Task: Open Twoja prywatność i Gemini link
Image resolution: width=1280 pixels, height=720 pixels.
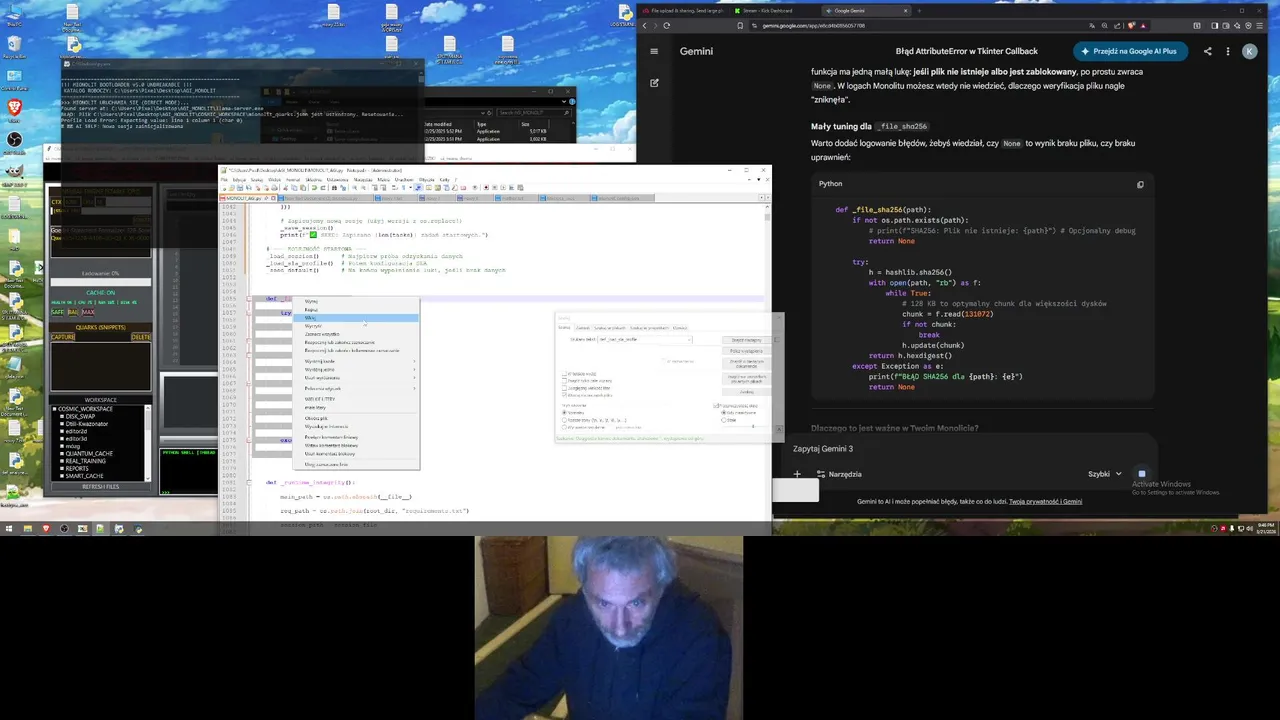Action: [1045, 501]
